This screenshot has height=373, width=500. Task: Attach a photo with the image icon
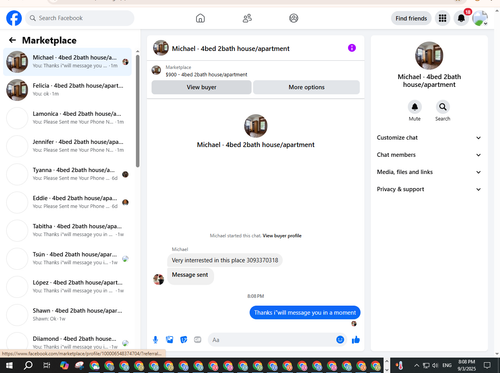(170, 340)
